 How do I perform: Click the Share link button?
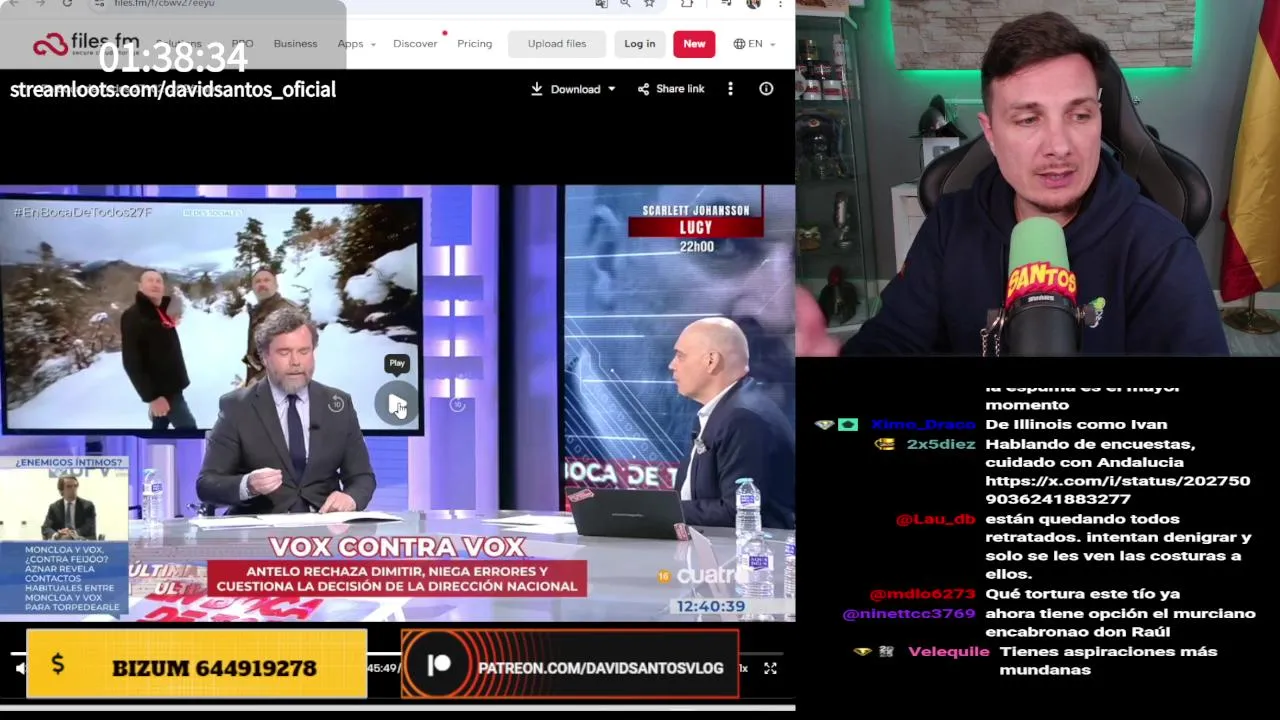(x=671, y=89)
